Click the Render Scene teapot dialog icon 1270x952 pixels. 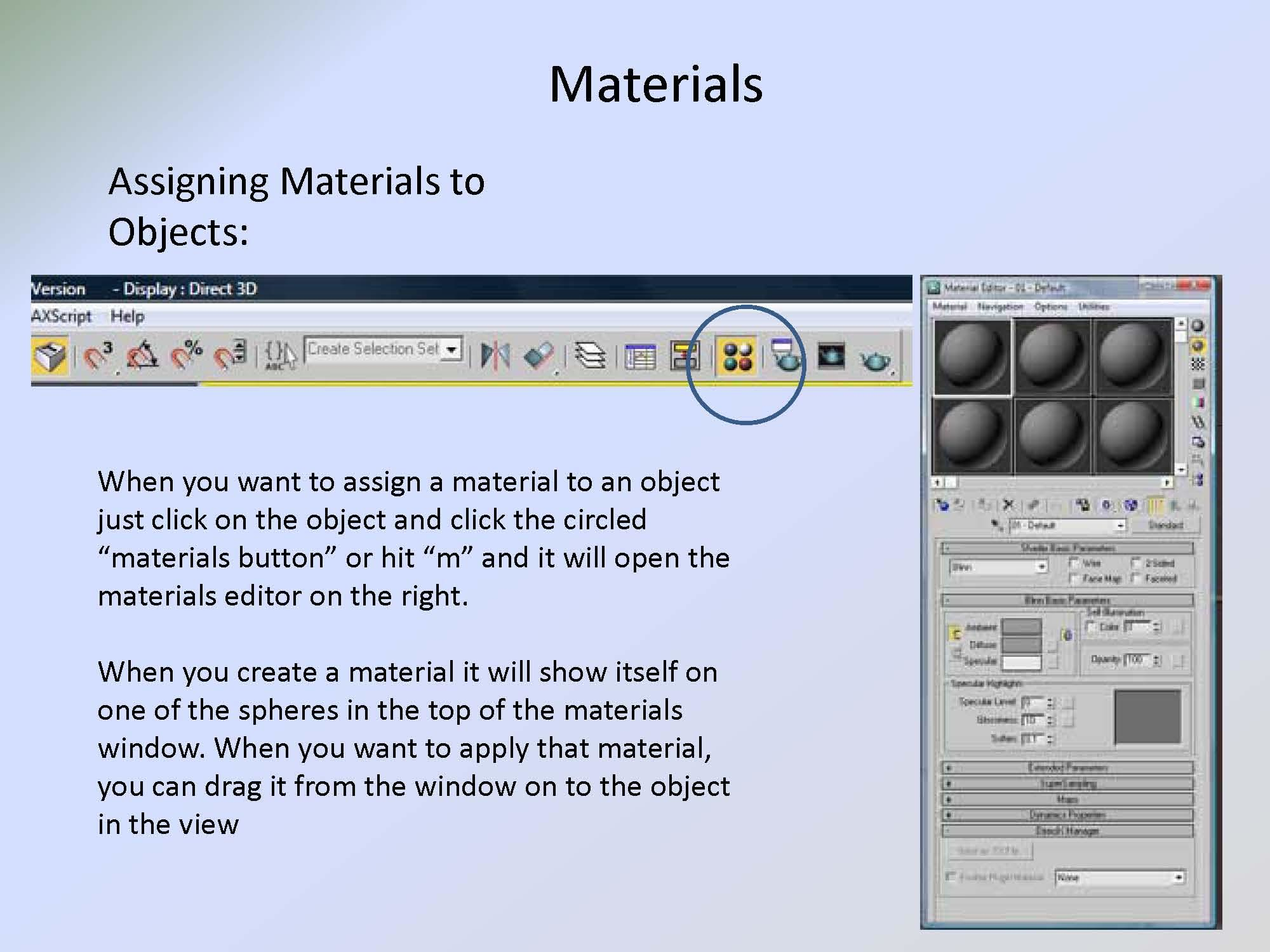click(x=785, y=355)
